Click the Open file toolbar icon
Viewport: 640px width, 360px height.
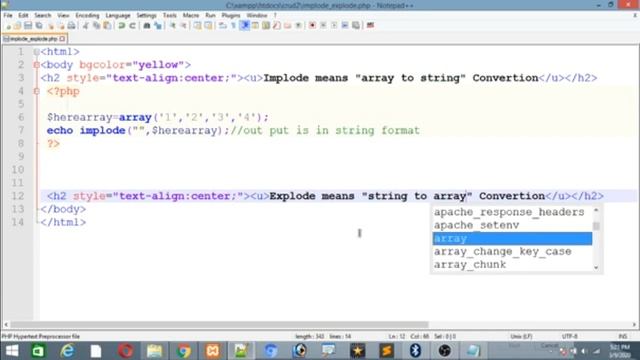tap(18, 26)
